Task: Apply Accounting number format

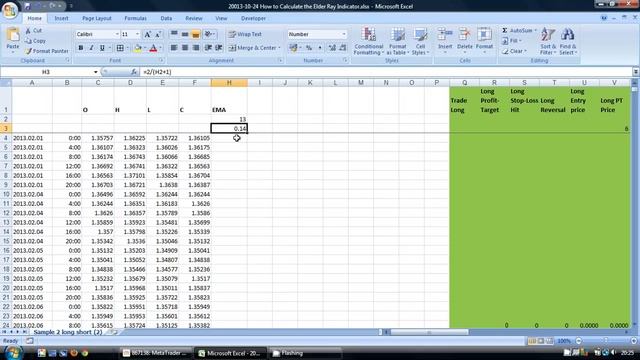Action: (x=293, y=48)
